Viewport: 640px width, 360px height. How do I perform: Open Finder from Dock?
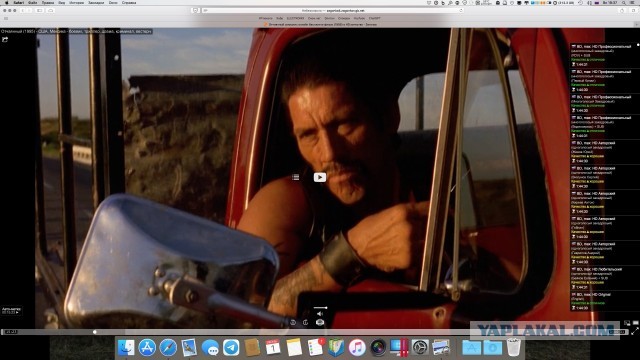[x=126, y=348]
